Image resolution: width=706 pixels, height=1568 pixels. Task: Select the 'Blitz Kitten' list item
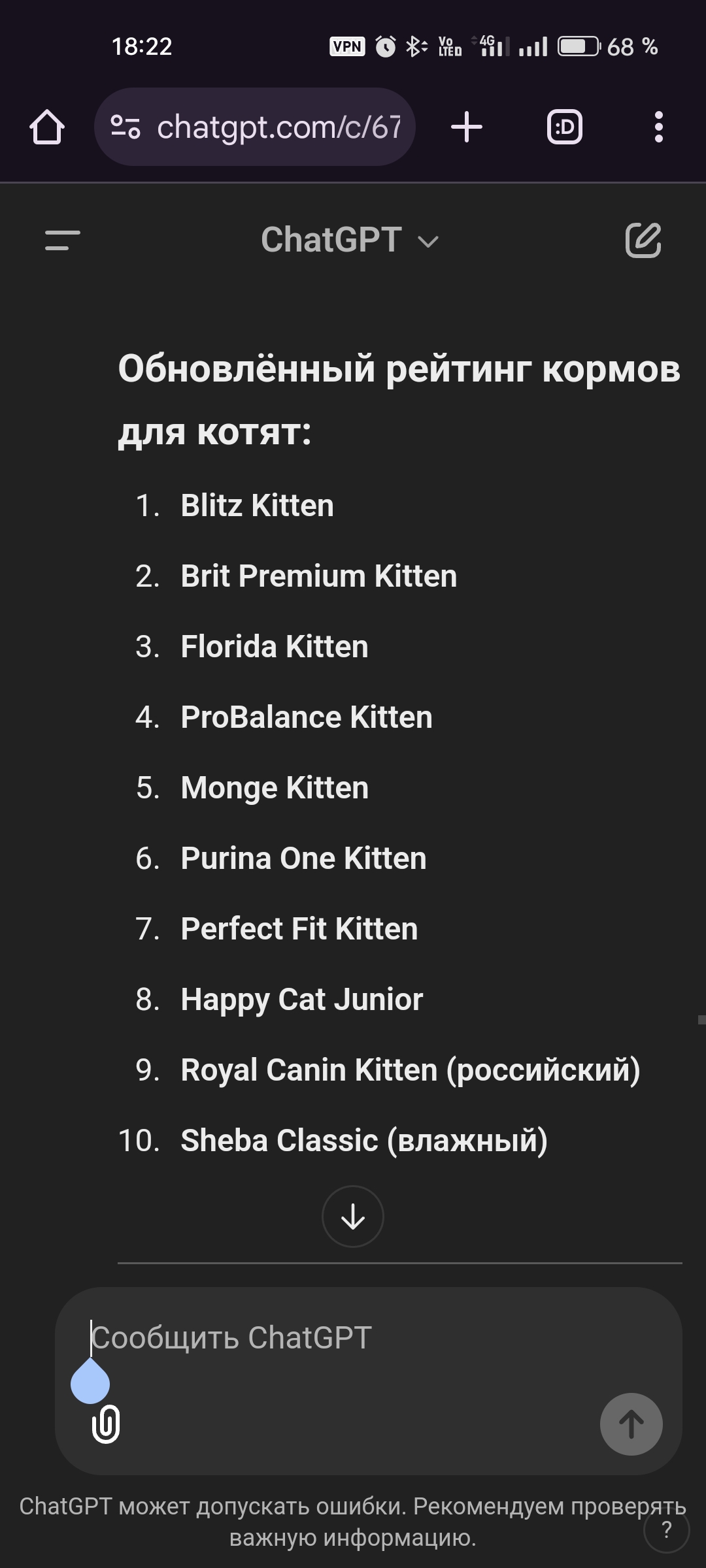click(257, 506)
